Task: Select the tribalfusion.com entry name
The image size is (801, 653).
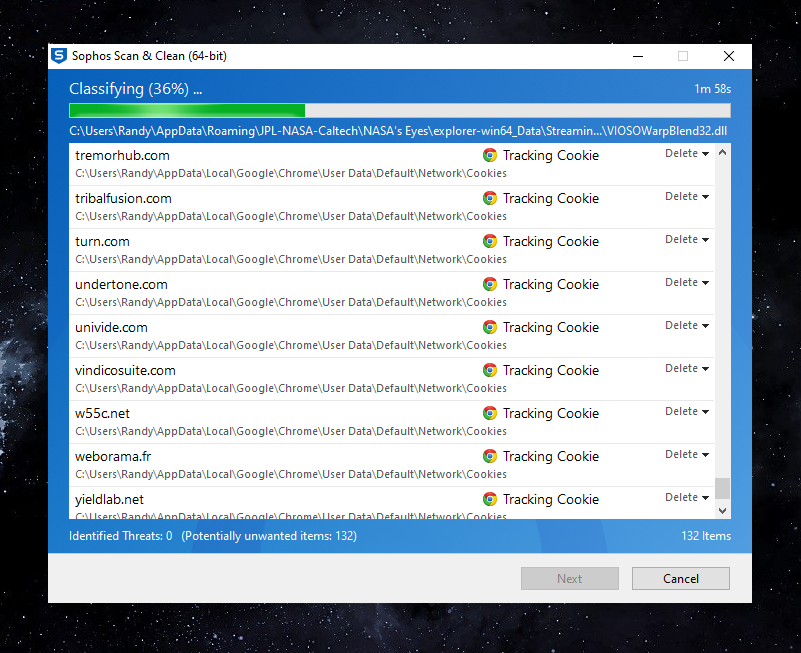Action: (123, 198)
